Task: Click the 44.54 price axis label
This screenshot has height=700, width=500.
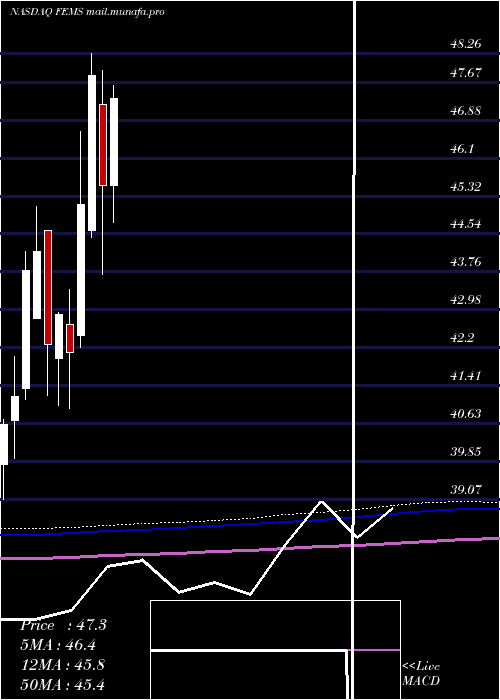Action: [x=466, y=223]
